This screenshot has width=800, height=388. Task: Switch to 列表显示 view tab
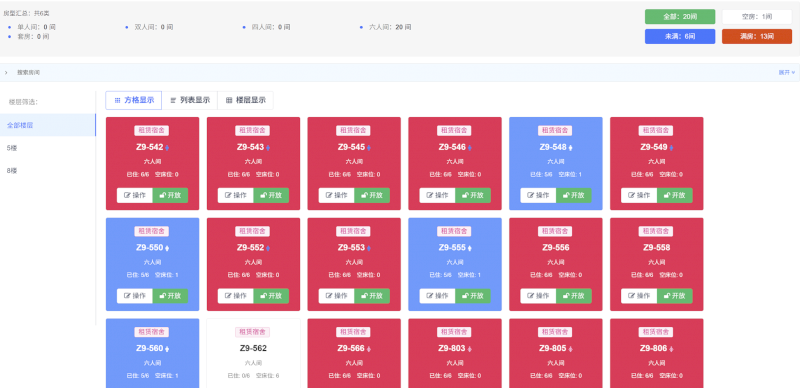(190, 101)
